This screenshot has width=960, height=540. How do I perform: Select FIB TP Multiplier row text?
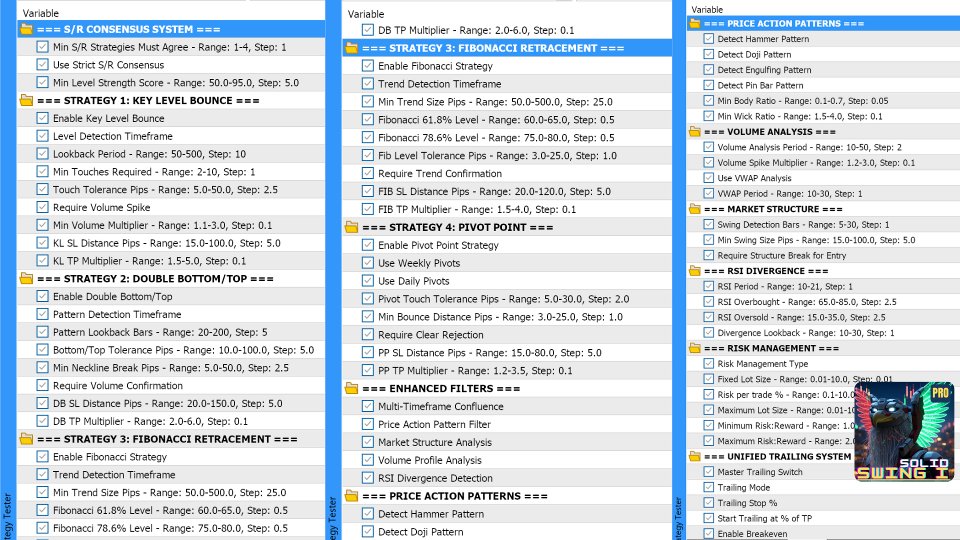tap(477, 209)
